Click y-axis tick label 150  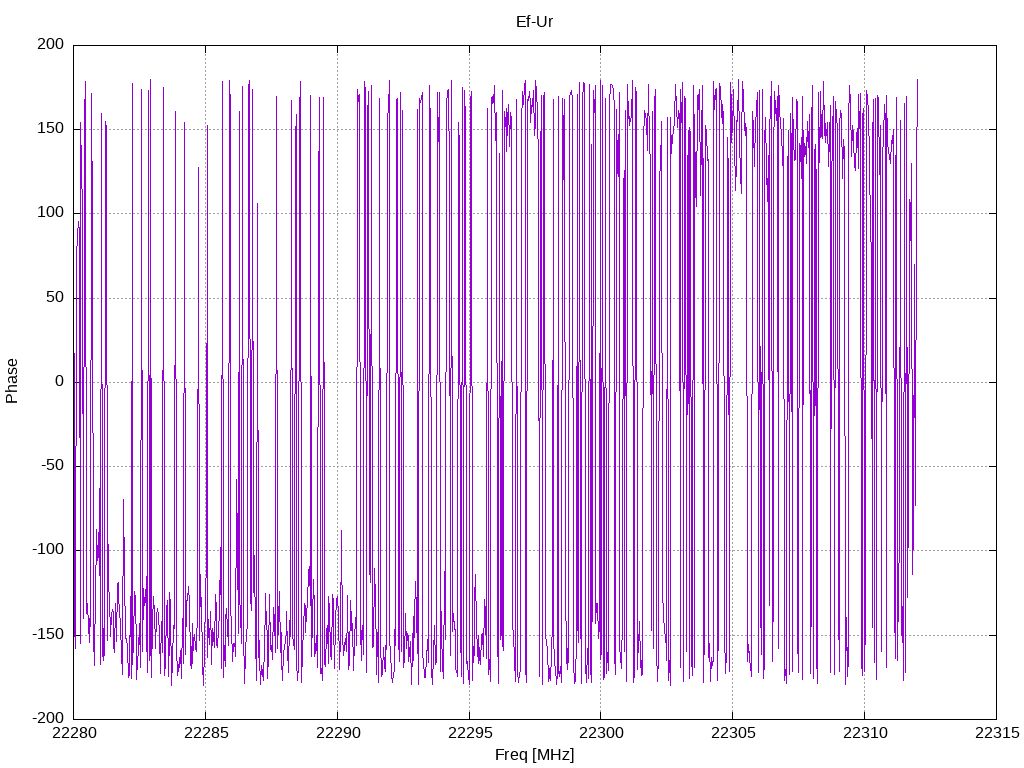[51, 129]
